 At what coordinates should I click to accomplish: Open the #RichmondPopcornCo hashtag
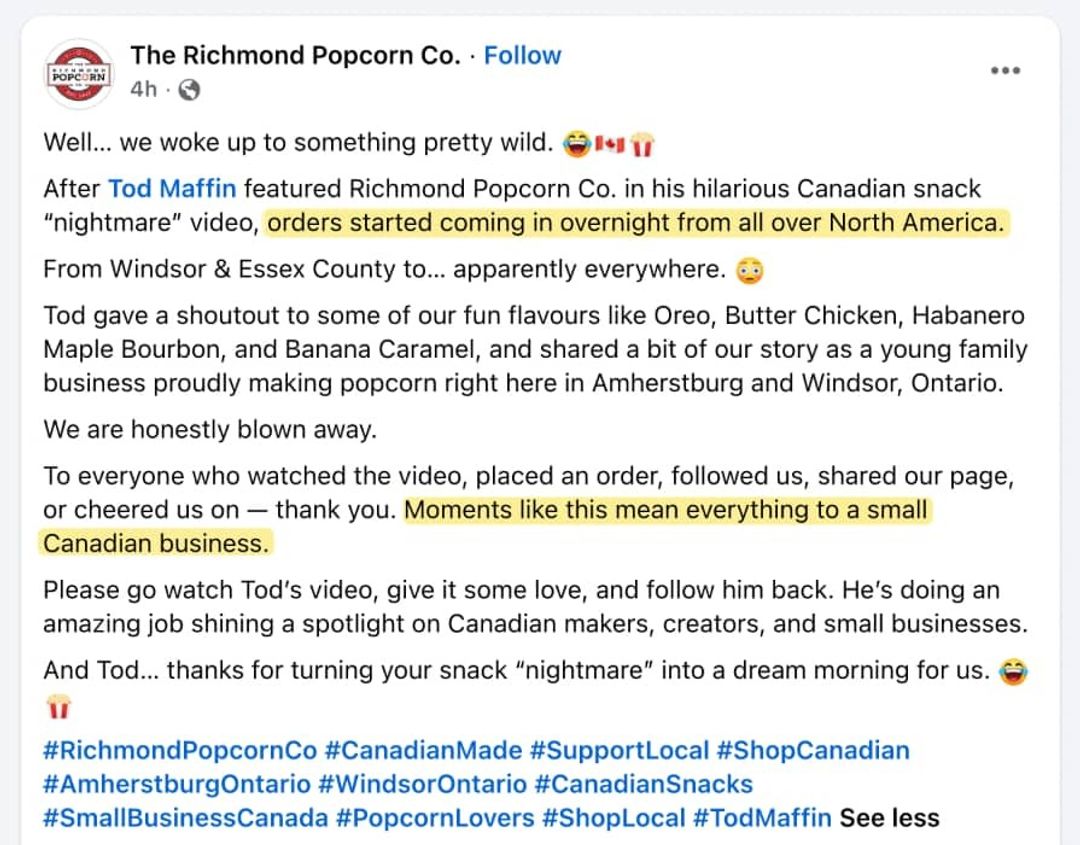click(x=180, y=750)
